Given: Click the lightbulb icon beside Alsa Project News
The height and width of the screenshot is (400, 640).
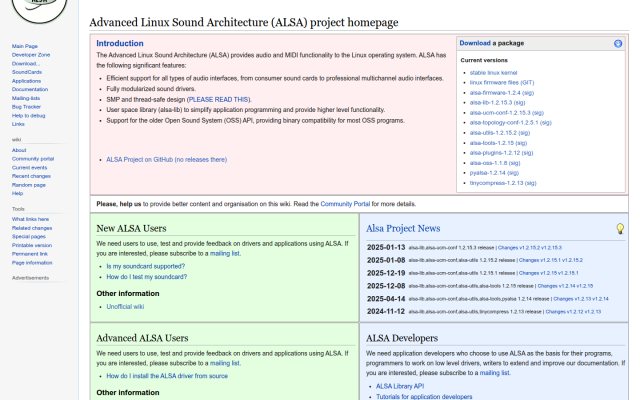Looking at the screenshot, I should click(x=620, y=229).
